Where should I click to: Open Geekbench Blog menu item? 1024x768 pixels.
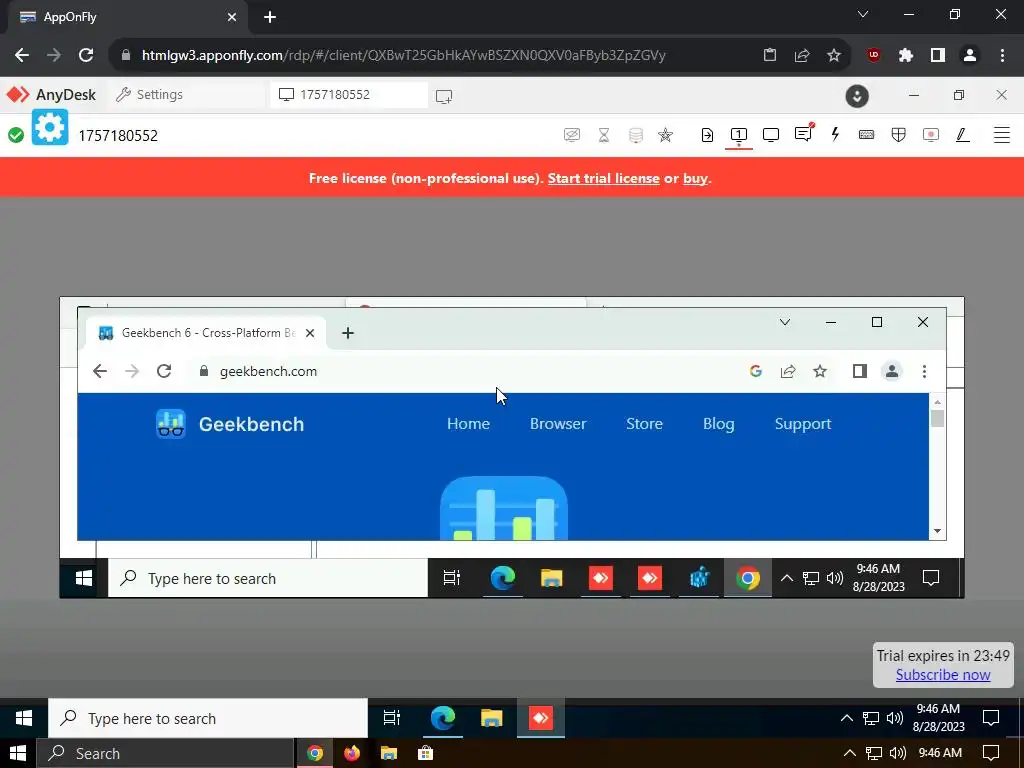tap(718, 424)
